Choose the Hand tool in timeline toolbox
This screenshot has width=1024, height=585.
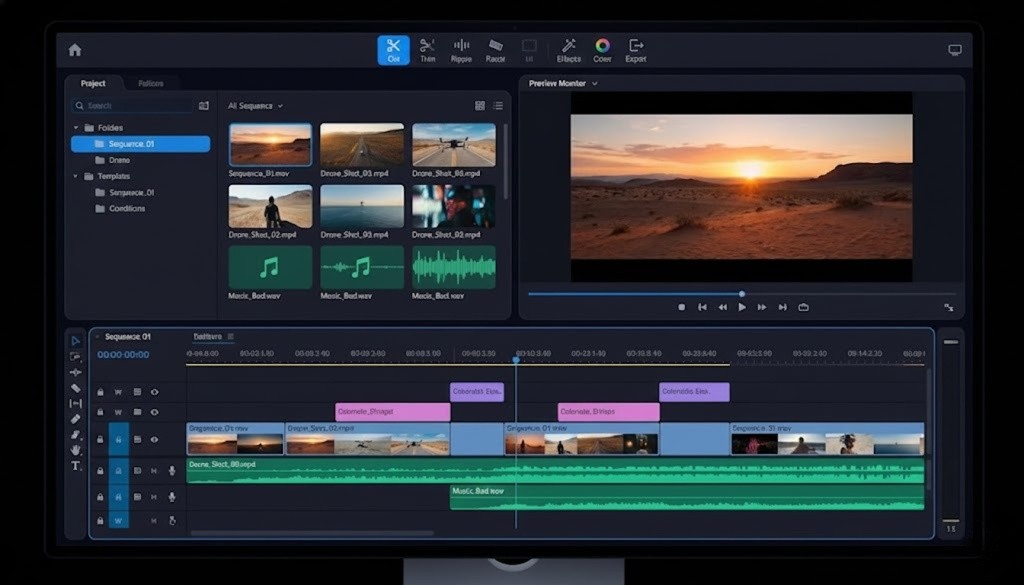pos(76,450)
